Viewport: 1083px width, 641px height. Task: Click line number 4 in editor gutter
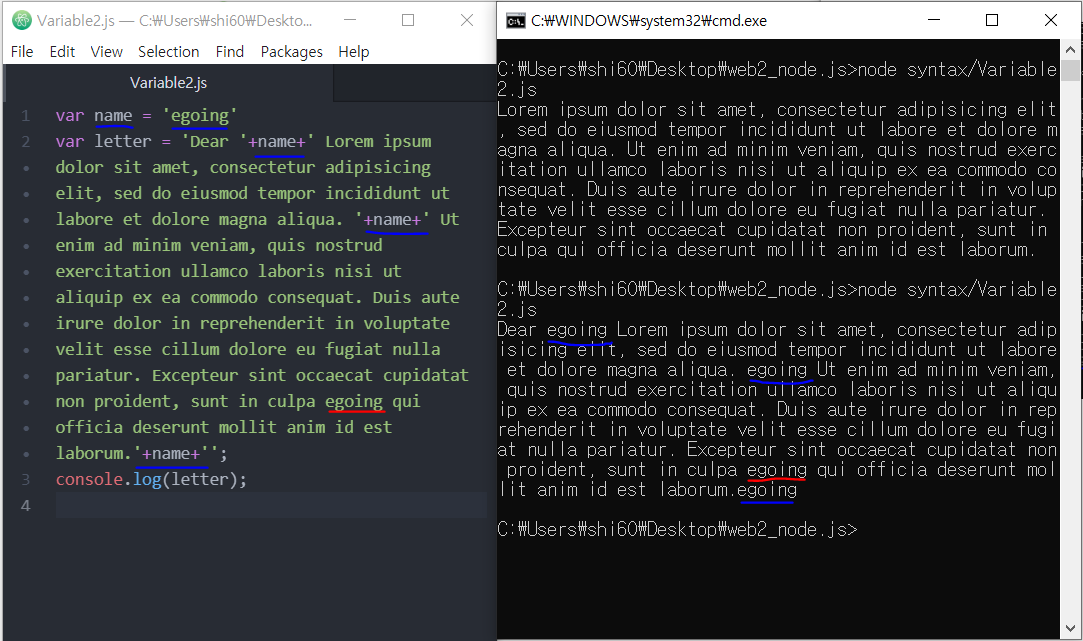pyautogui.click(x=26, y=506)
